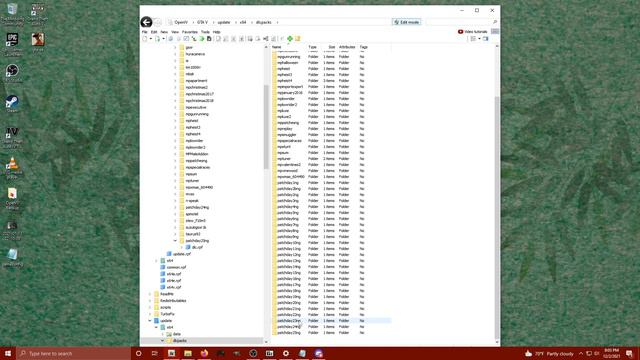Expand the dlc.rpf archive node

(x=182, y=247)
